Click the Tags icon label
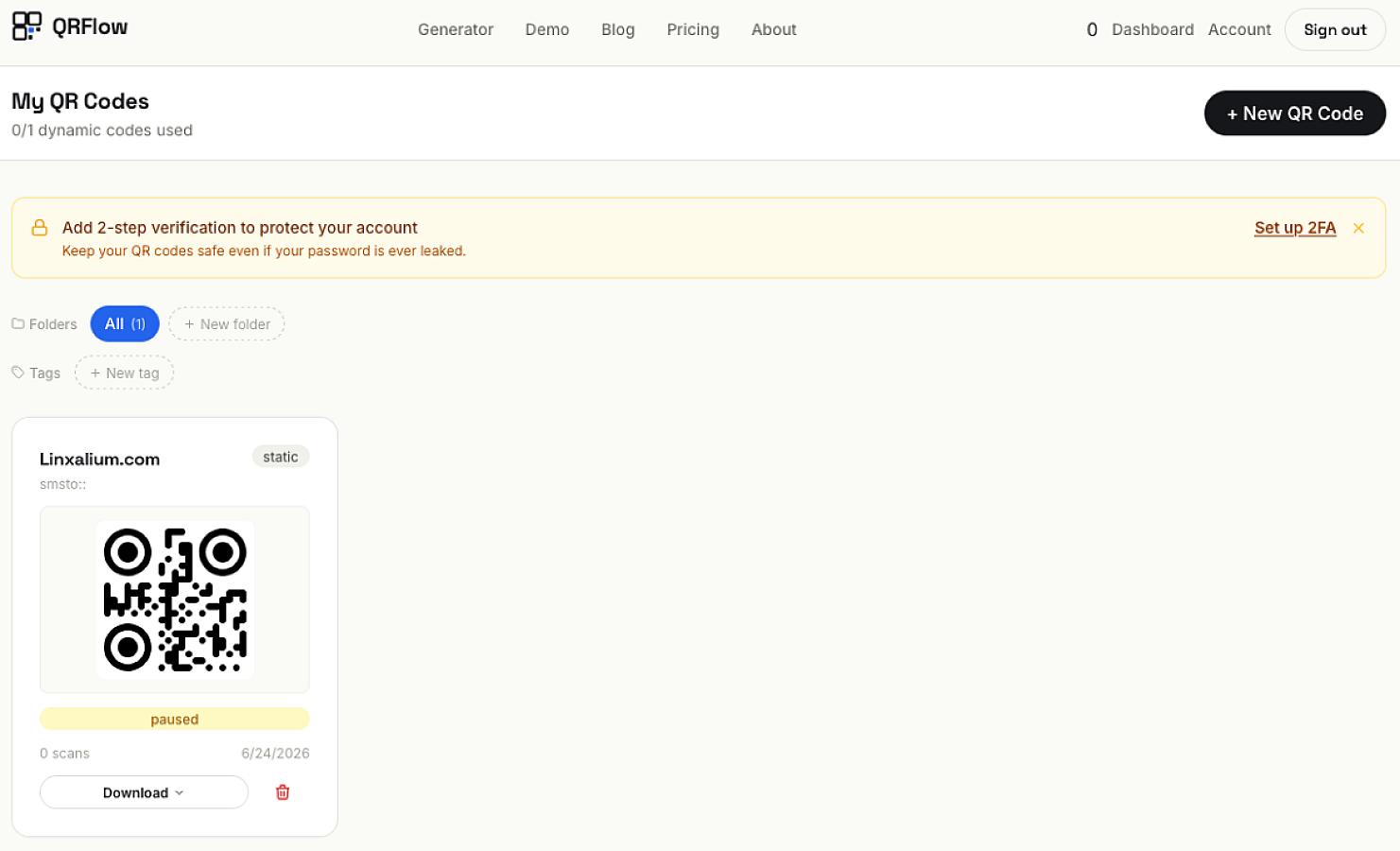 click(36, 373)
